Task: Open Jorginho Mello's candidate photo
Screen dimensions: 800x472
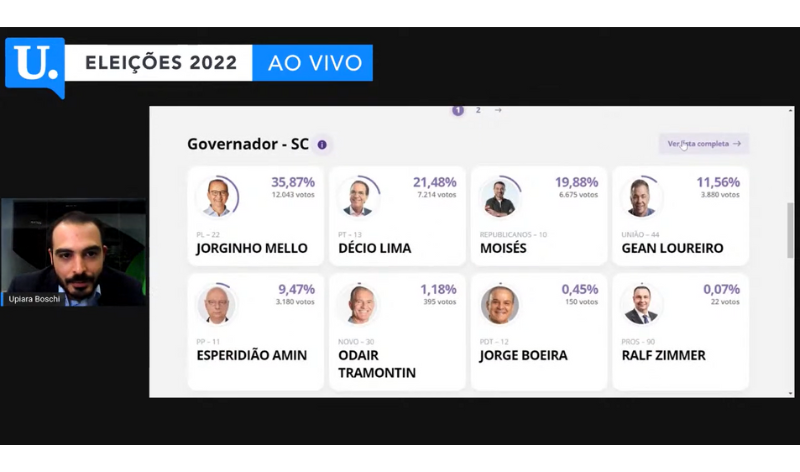Action: click(x=217, y=197)
